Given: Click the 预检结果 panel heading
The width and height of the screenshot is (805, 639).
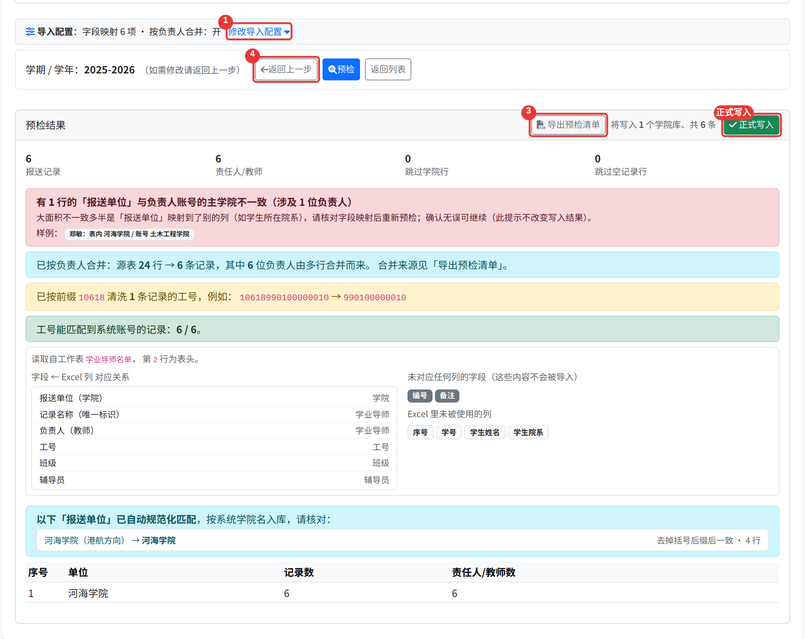Looking at the screenshot, I should coord(46,125).
